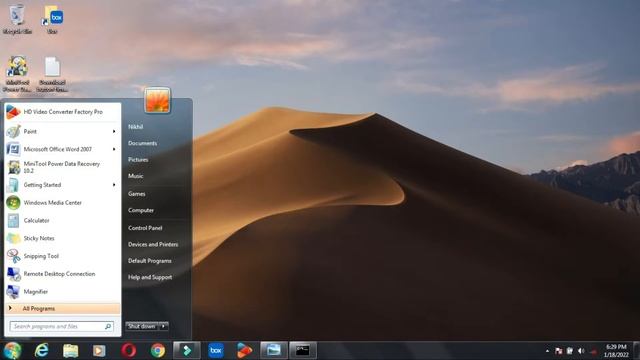This screenshot has height=360, width=640.
Task: Expand Microsoft Office Word 2007 jump list arrow
Action: click(114, 149)
